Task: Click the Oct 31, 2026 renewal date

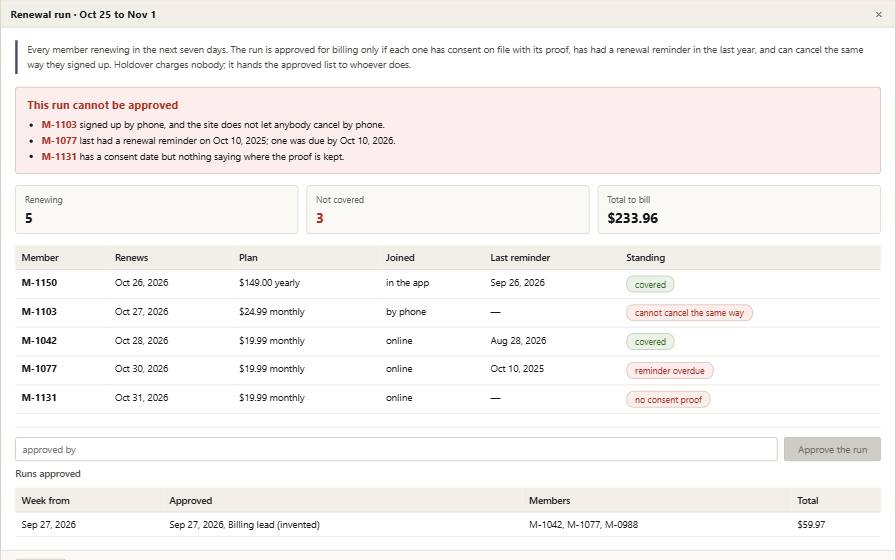Action: pyautogui.click(x=142, y=398)
